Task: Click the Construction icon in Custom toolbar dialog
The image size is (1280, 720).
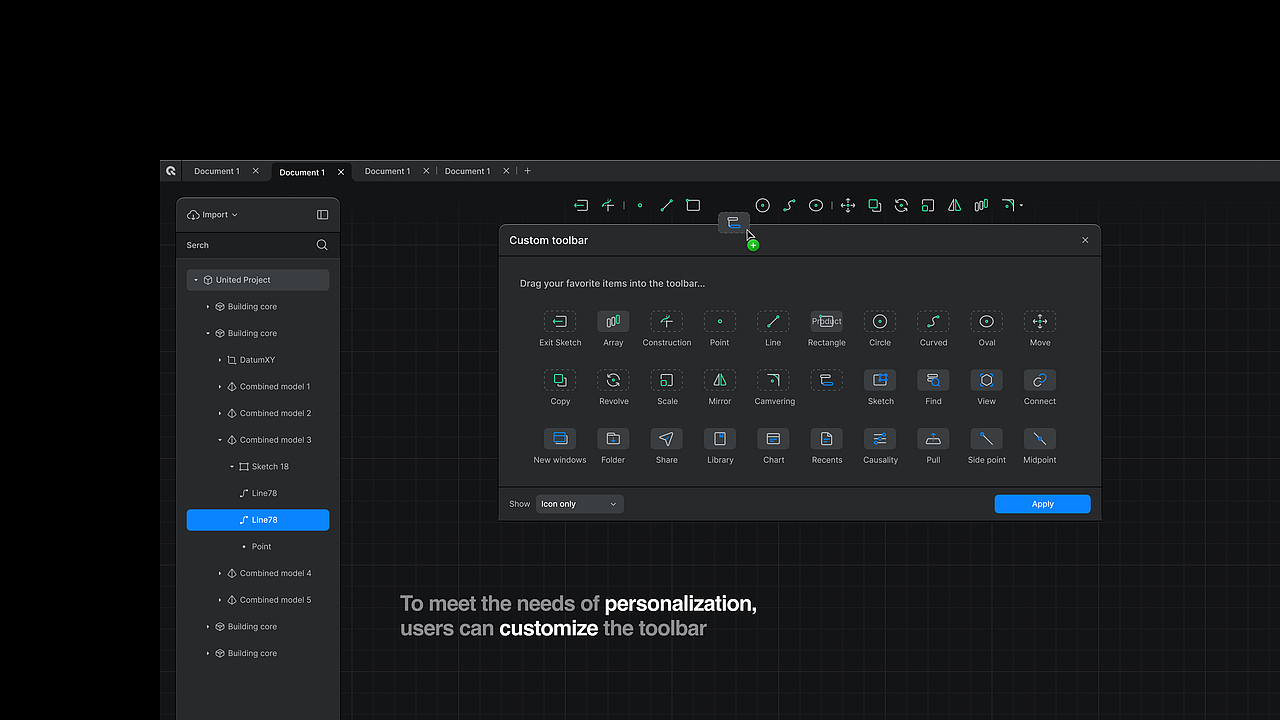Action: (666, 321)
